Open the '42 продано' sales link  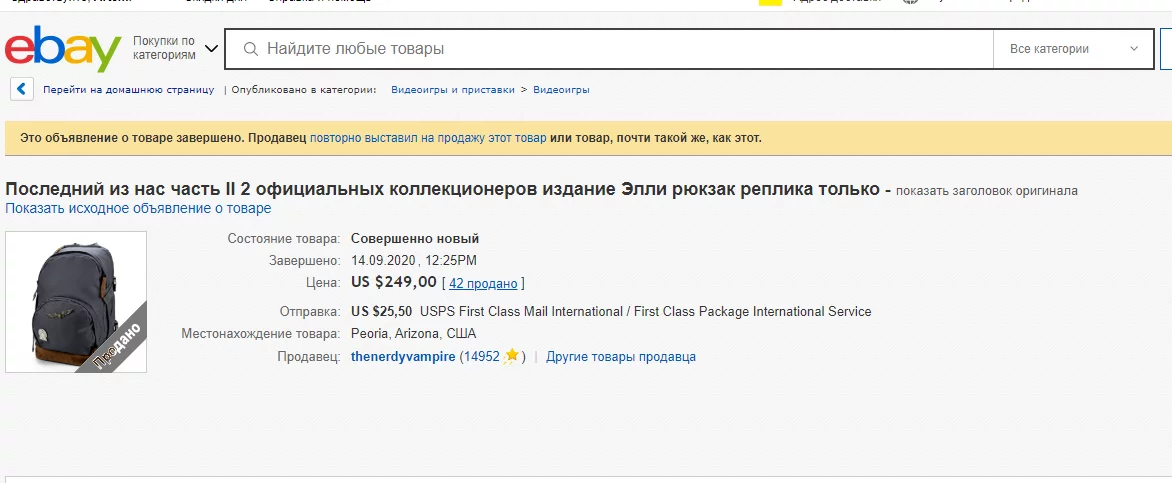coord(483,283)
